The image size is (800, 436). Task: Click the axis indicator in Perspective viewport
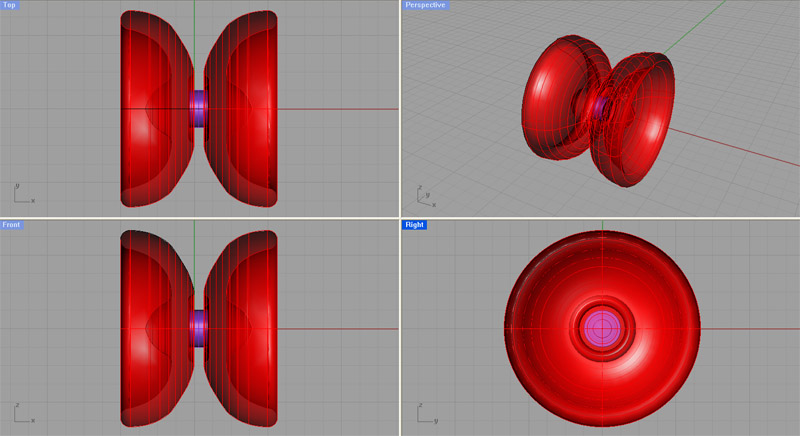pos(427,197)
